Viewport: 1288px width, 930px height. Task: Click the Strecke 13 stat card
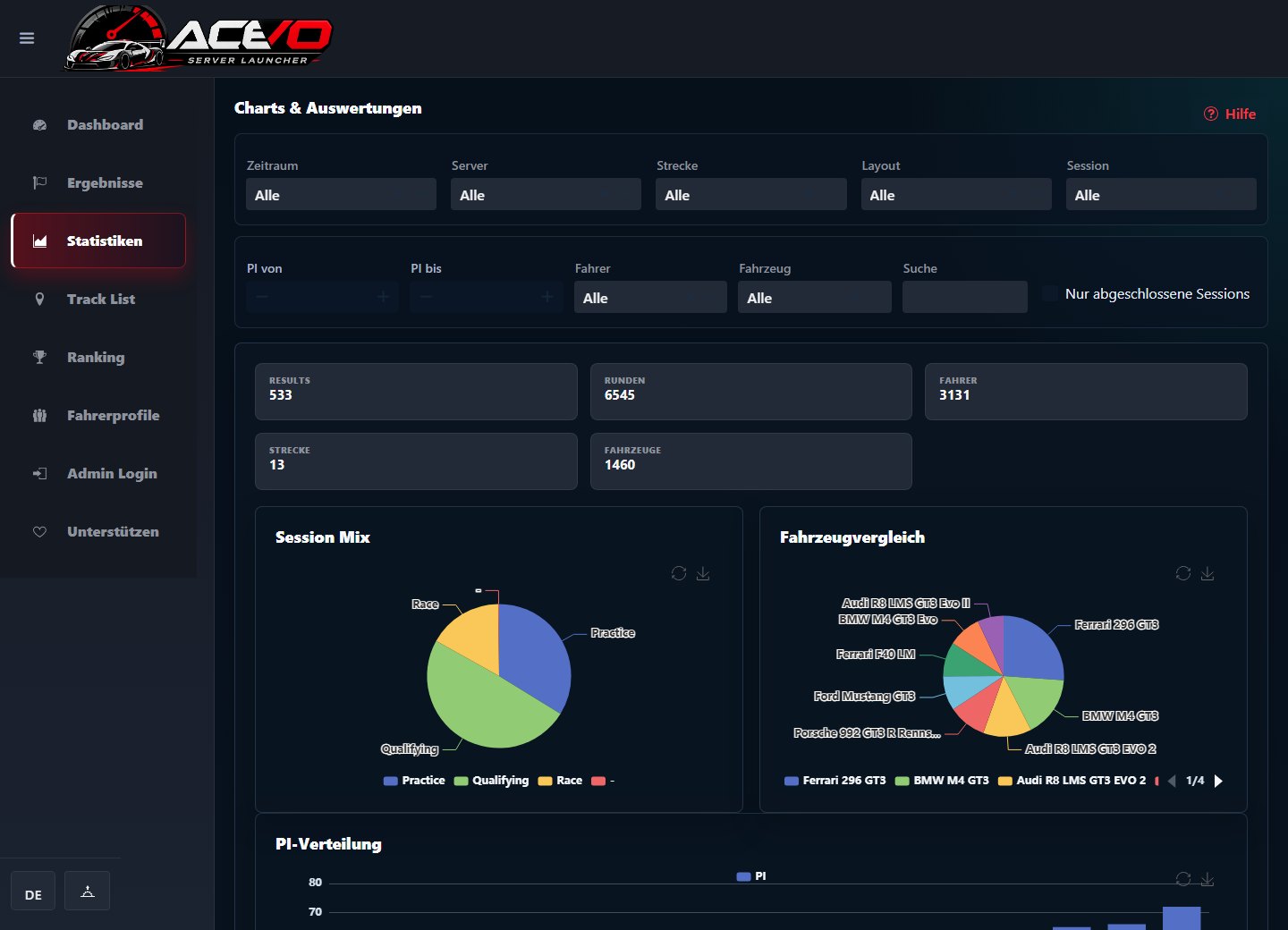click(x=416, y=461)
